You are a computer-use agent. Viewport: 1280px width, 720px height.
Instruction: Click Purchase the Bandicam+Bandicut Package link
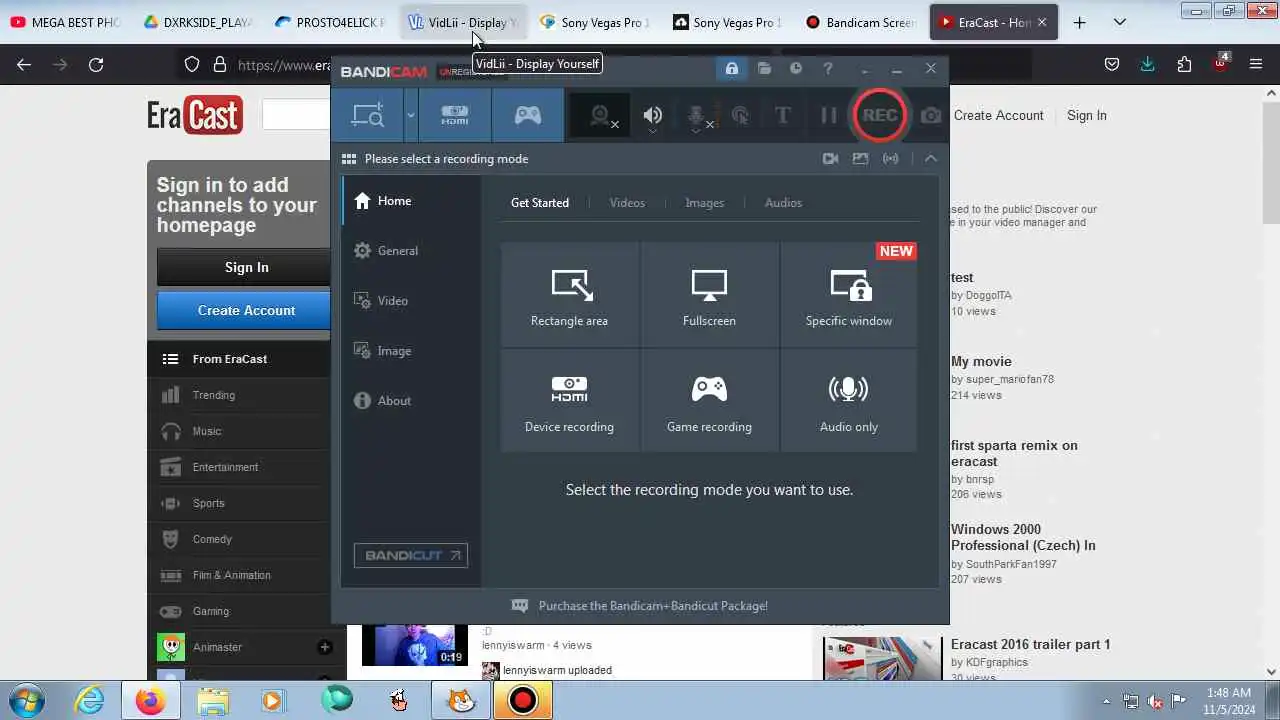653,606
